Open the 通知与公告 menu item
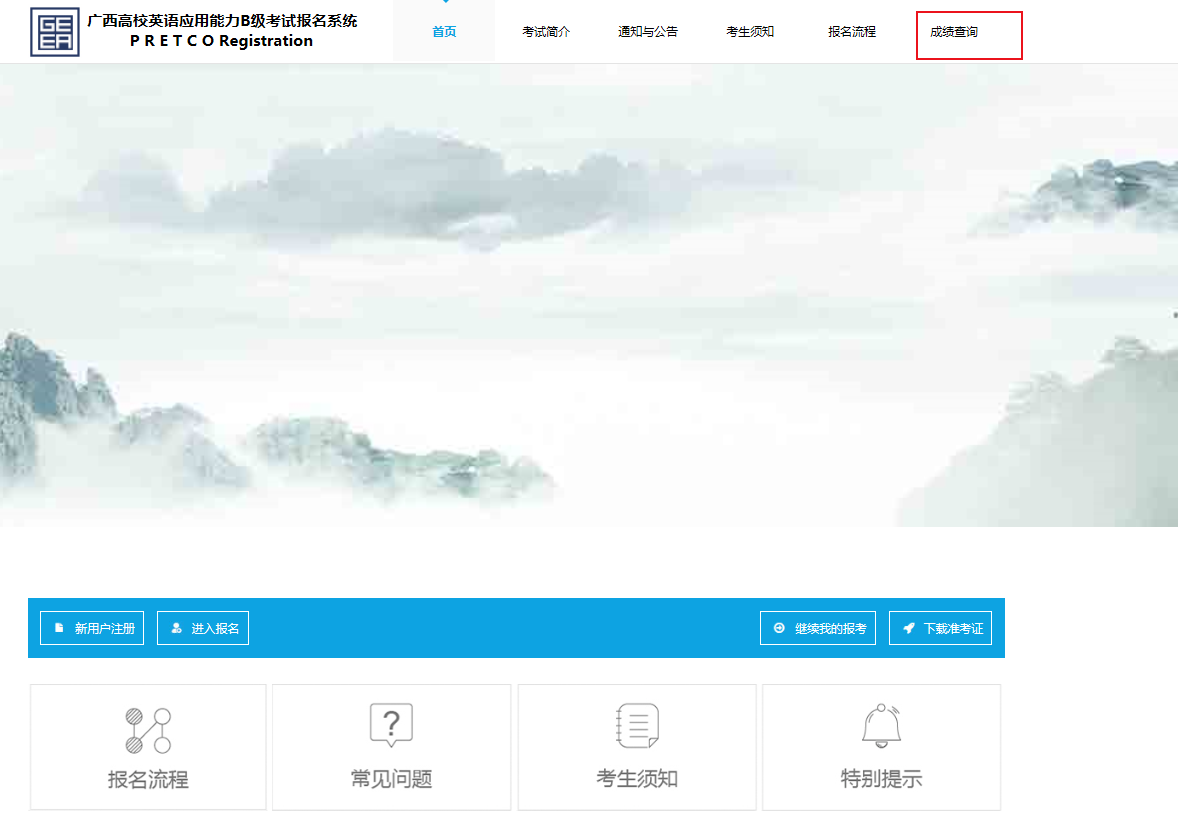Viewport: 1178px width, 821px height. [x=647, y=32]
